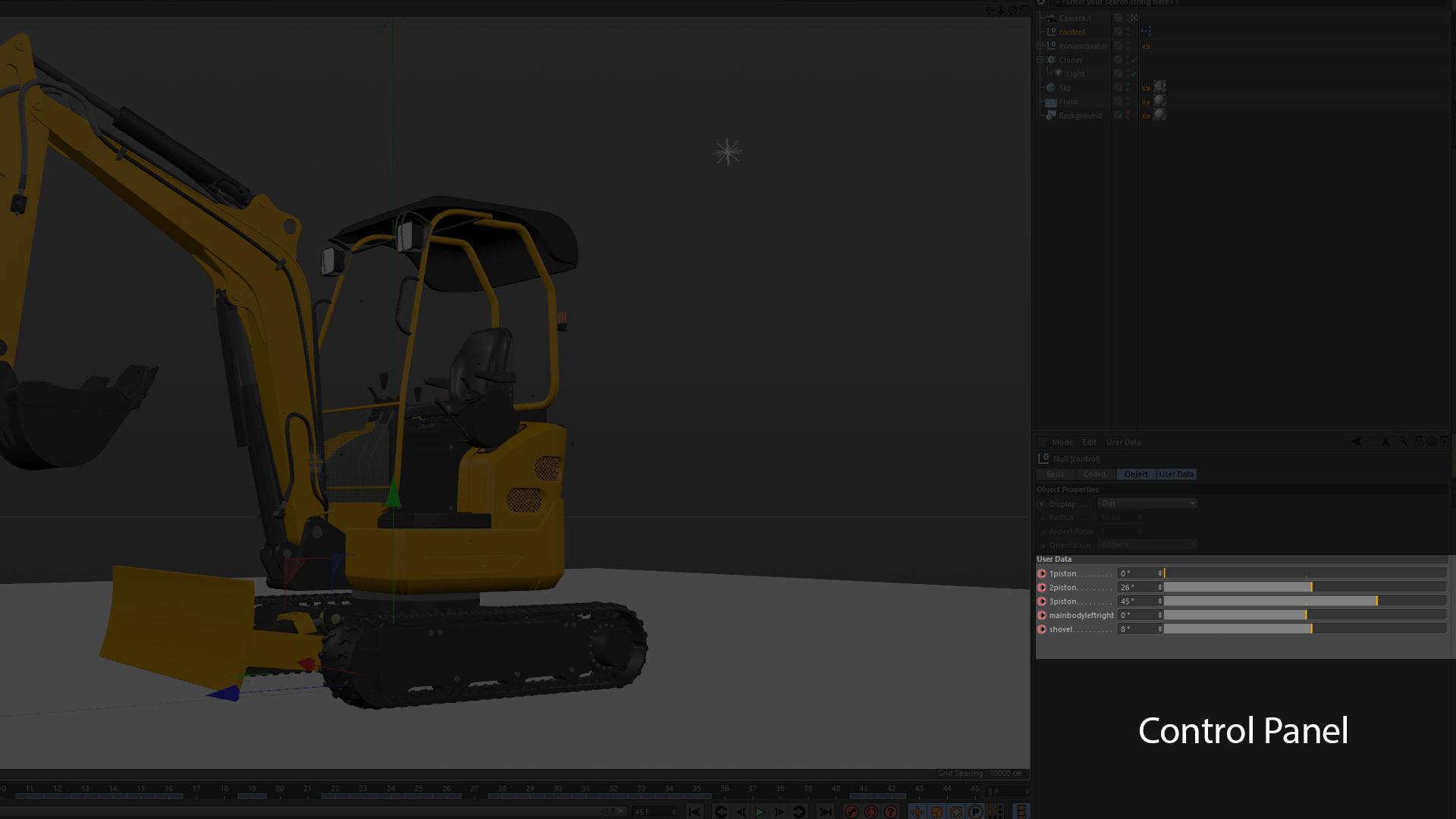This screenshot has height=819, width=1456.
Task: Collapse the Cloner object hierarchy
Action: click(x=1040, y=60)
